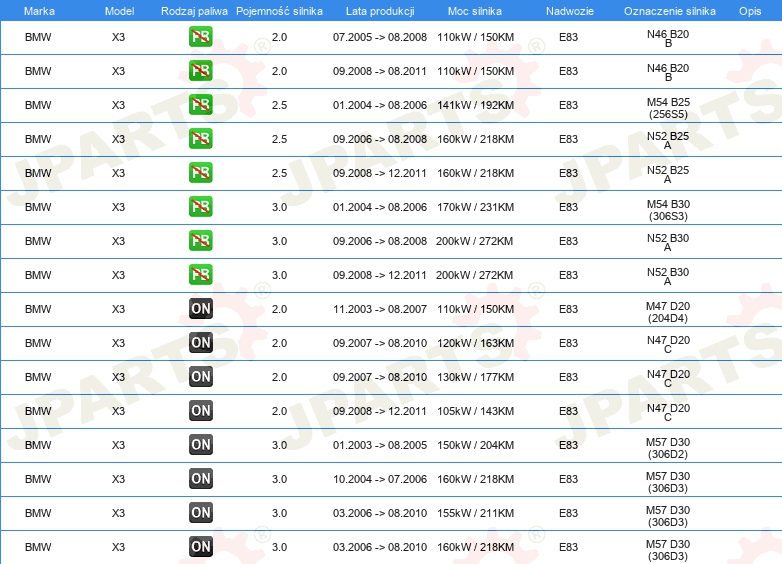This screenshot has width=782, height=564.
Task: Click the 155kW / 211KM power cell
Action: point(475,512)
